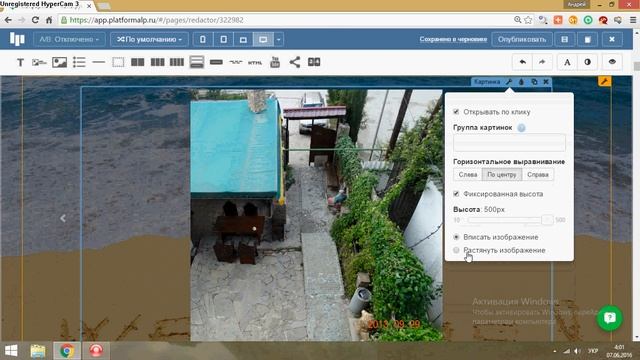Toggle 'Фиксированная высота' checkbox
The image size is (640, 360).
click(456, 193)
